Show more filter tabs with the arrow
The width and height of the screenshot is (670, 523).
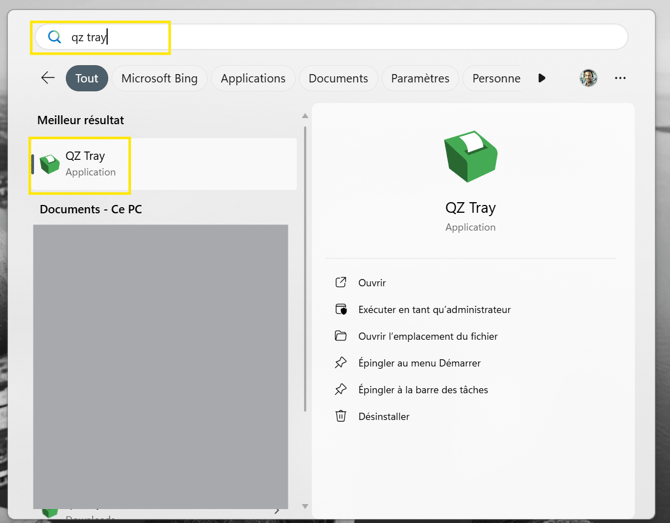click(x=542, y=78)
